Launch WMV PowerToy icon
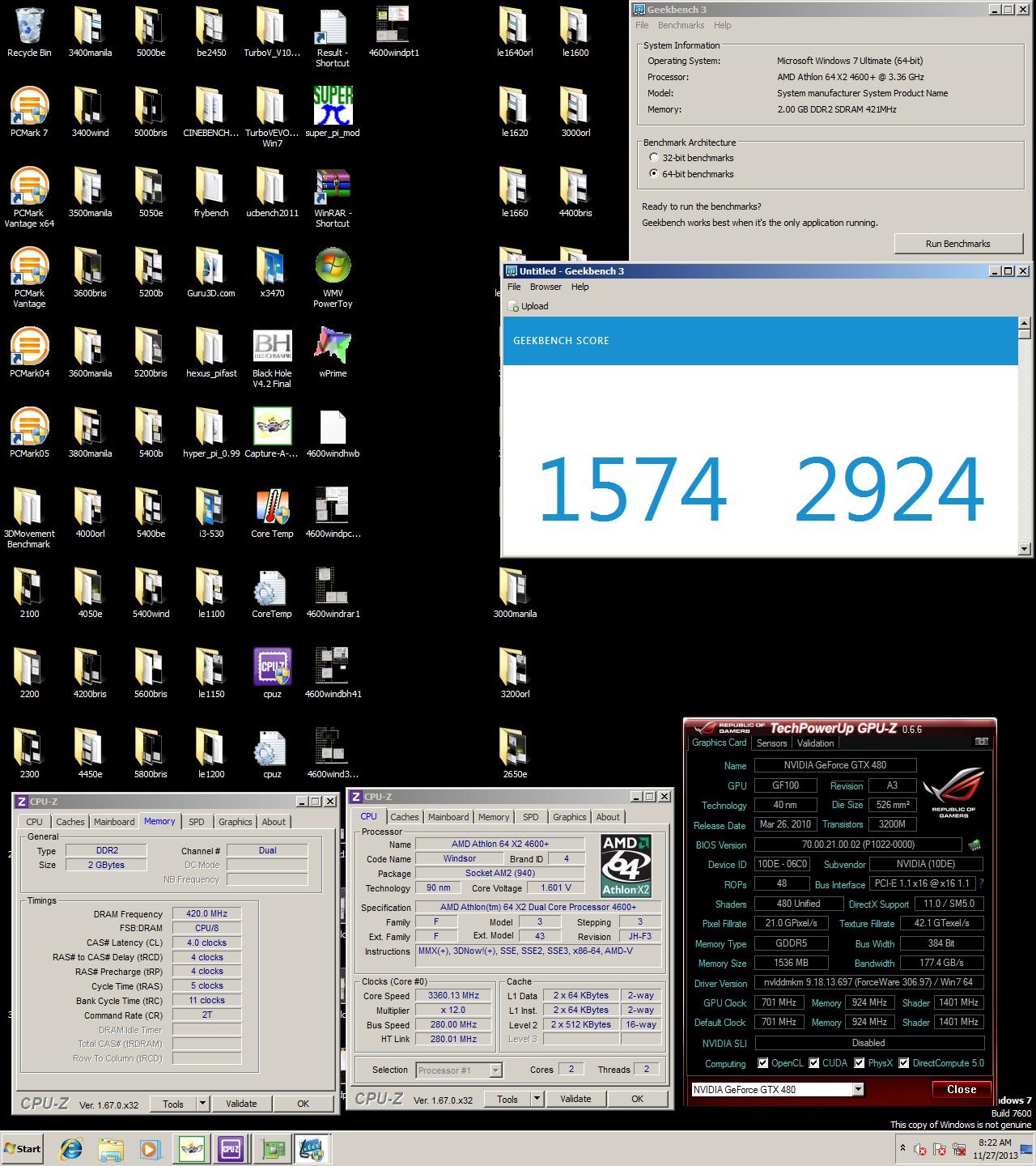The image size is (1036, 1166). coord(333,278)
